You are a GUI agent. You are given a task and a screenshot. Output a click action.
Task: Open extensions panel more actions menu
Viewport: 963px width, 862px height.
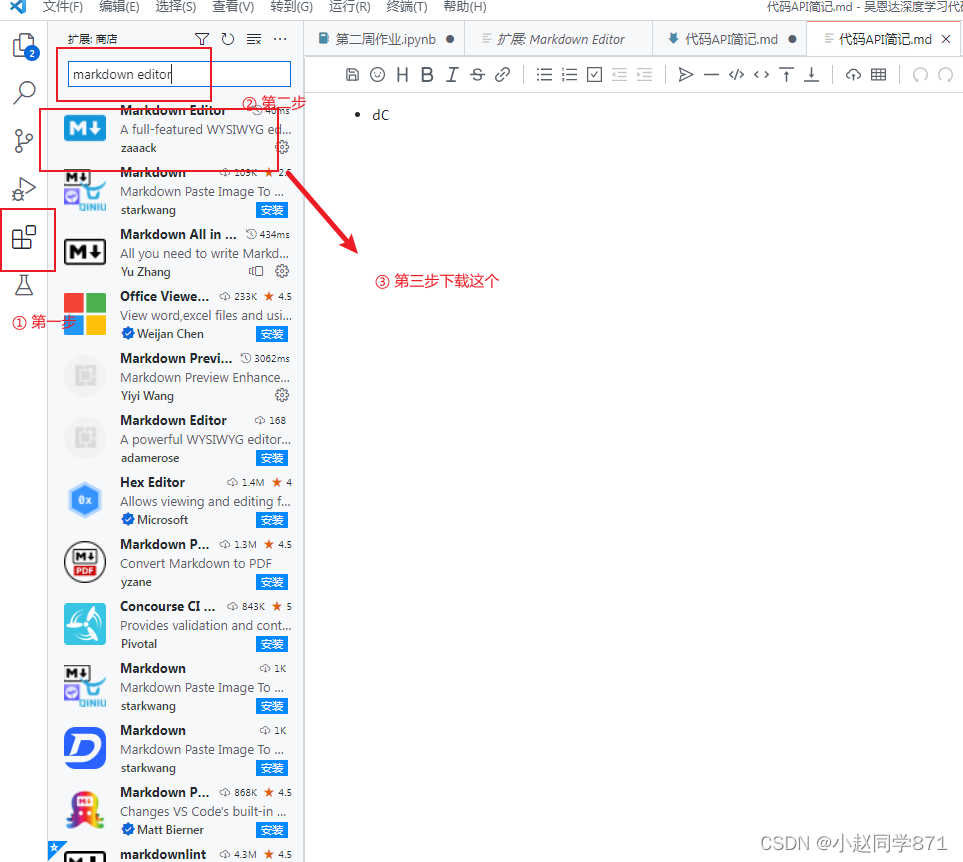(280, 39)
